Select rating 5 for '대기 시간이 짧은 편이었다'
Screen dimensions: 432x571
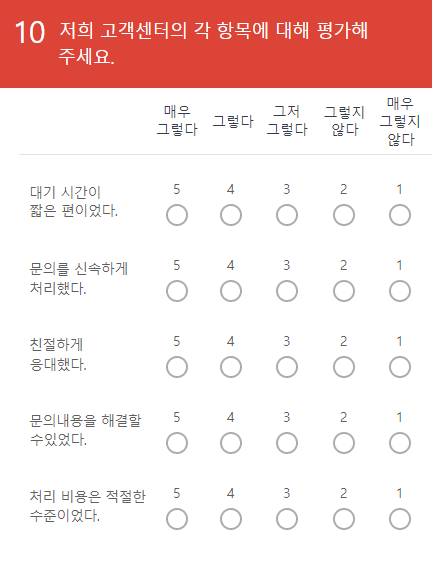[177, 215]
